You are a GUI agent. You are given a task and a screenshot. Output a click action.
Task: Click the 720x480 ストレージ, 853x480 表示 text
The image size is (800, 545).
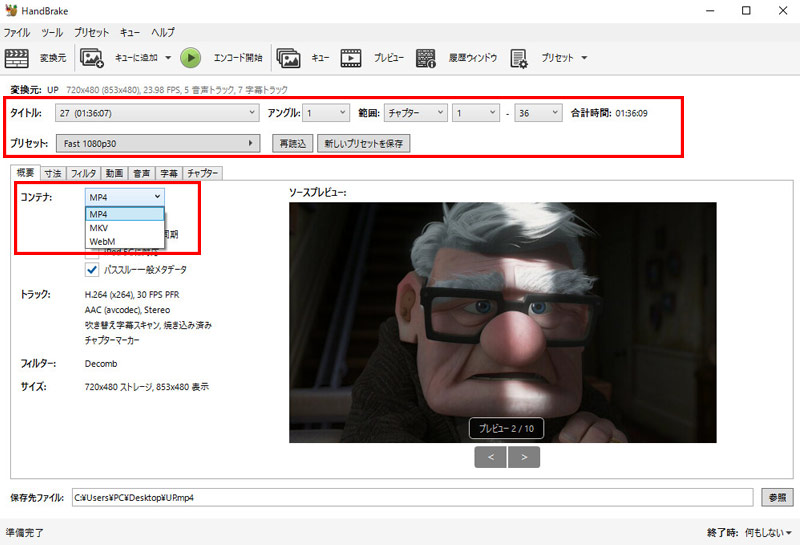pyautogui.click(x=147, y=387)
